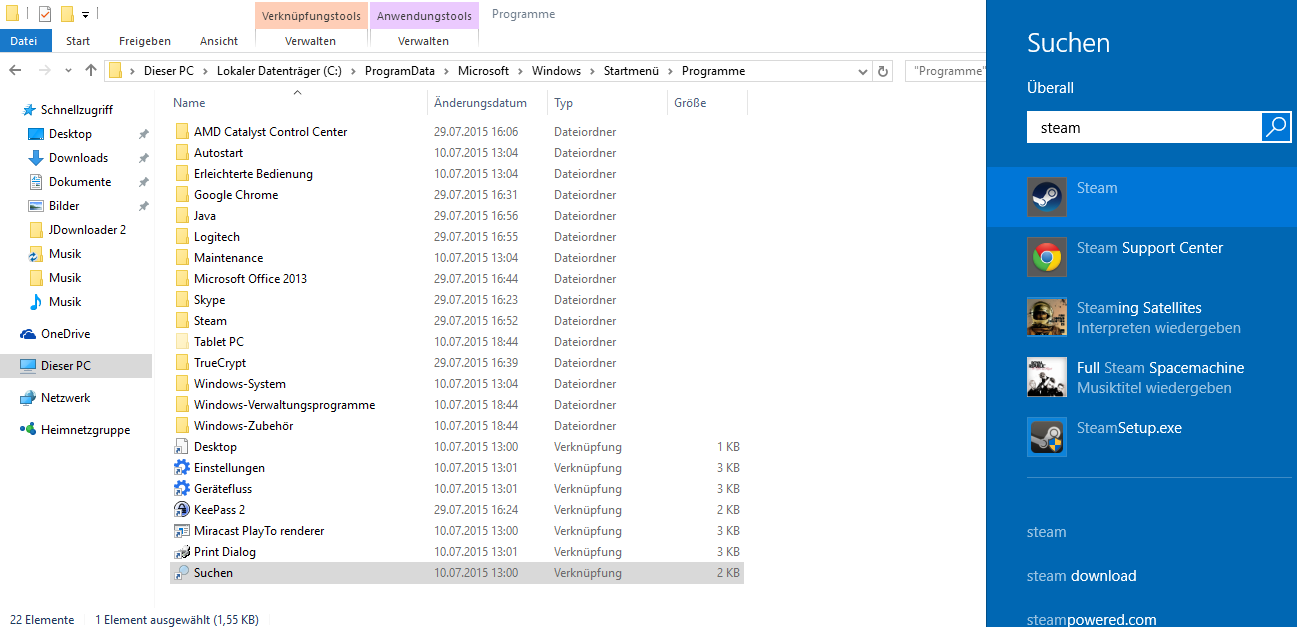Select Dokumente in Schnellzugriff list

tap(80, 182)
